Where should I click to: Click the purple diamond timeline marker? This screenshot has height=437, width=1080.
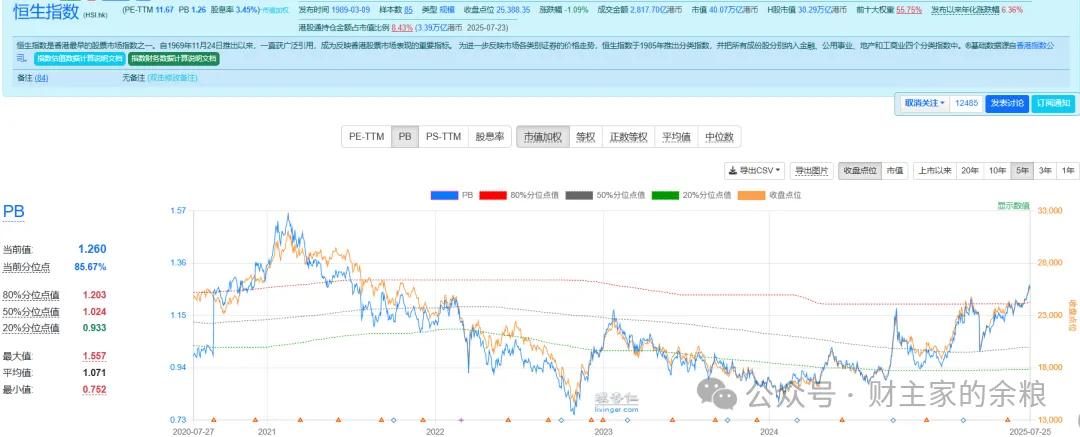pyautogui.click(x=461, y=420)
